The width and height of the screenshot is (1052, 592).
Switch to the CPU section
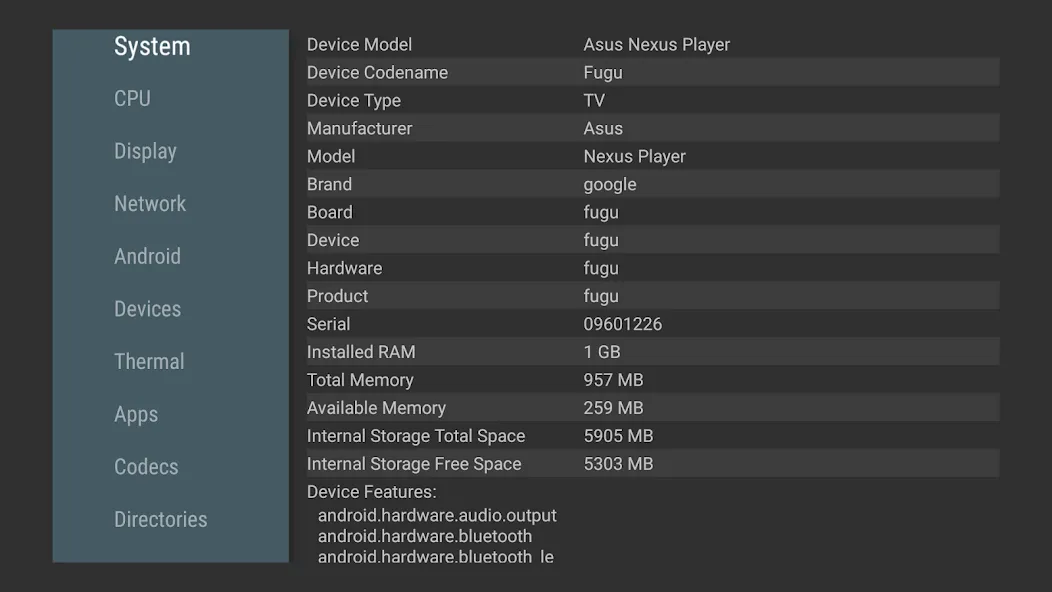coord(132,98)
